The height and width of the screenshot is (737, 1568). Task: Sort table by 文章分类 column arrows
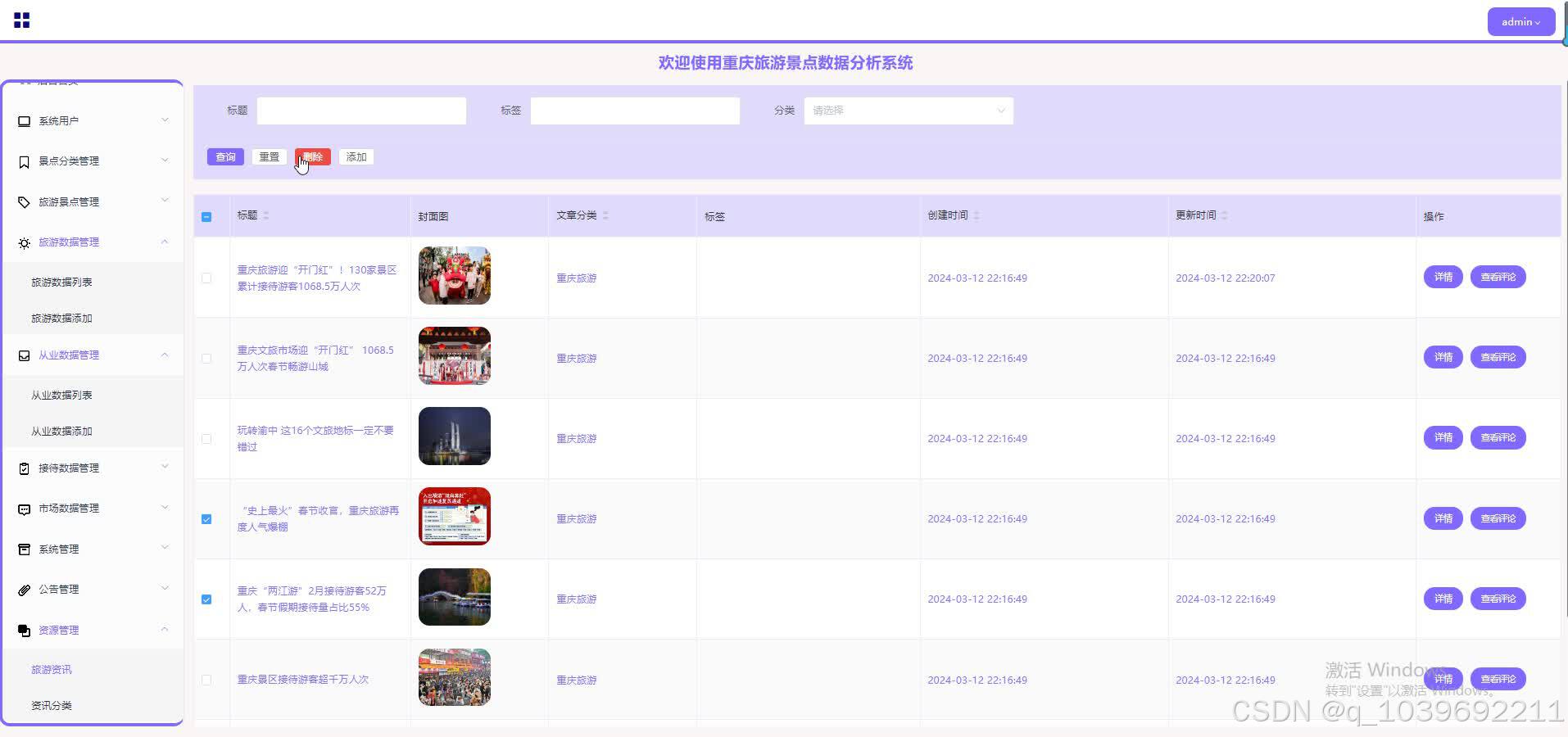(605, 215)
